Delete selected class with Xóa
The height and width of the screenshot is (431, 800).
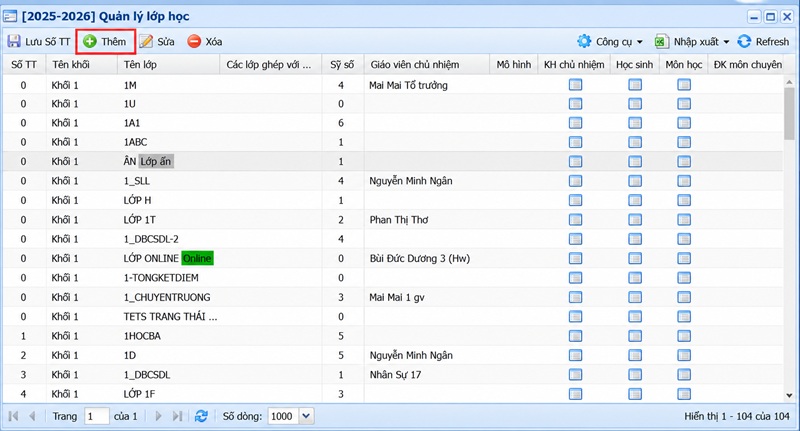click(205, 42)
